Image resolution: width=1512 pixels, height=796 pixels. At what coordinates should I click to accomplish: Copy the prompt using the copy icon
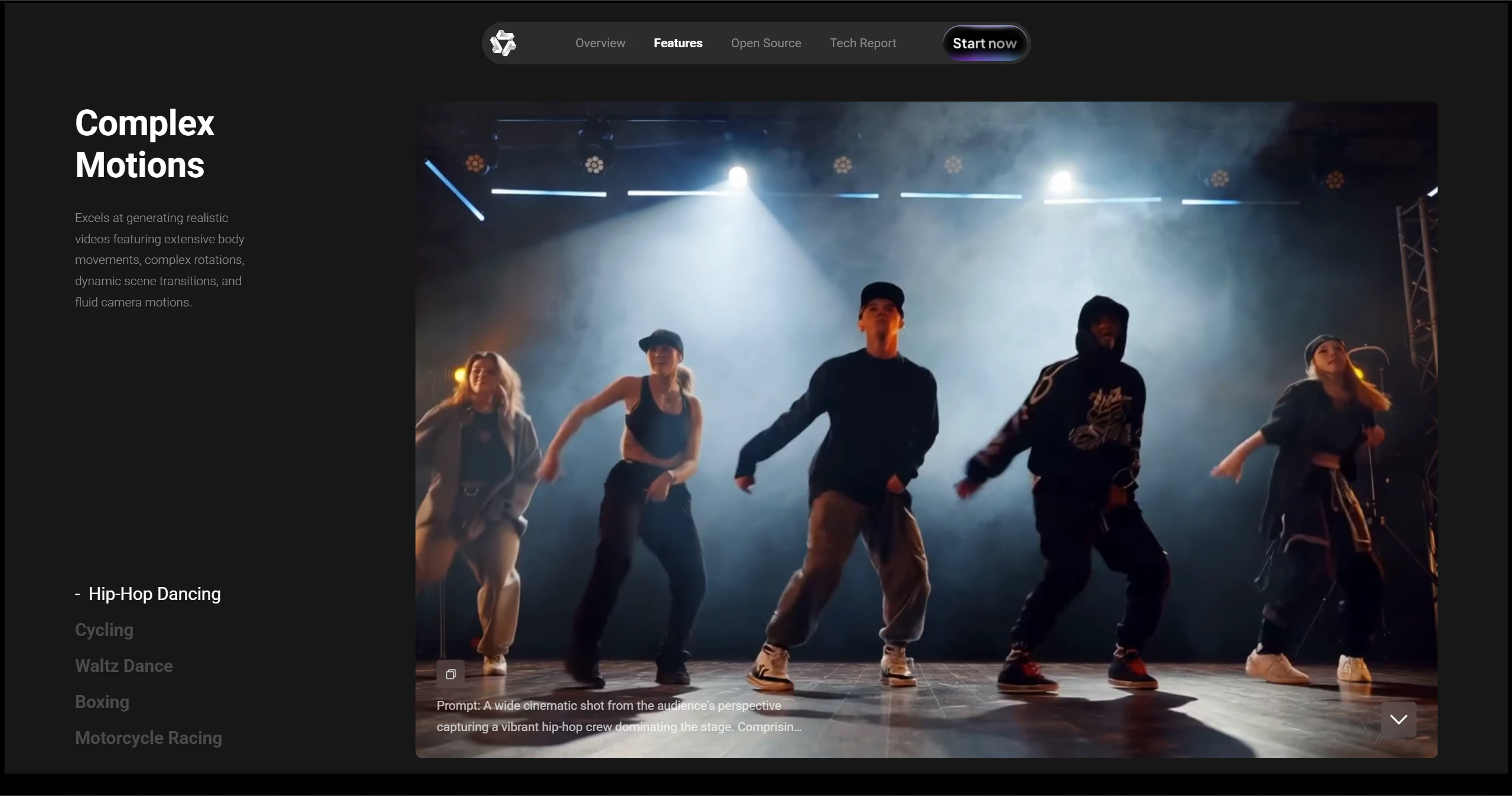(451, 674)
